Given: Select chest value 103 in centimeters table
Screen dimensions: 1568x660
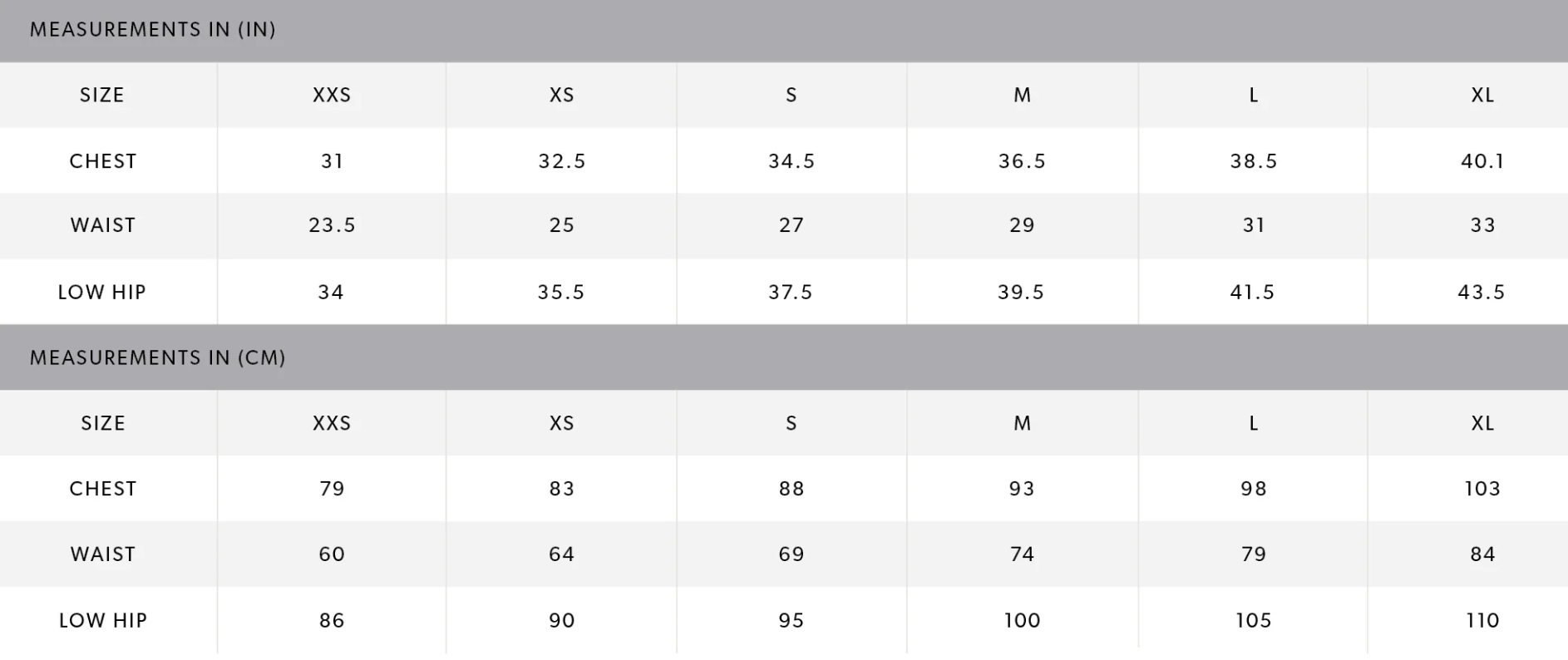Looking at the screenshot, I should (1482, 489).
